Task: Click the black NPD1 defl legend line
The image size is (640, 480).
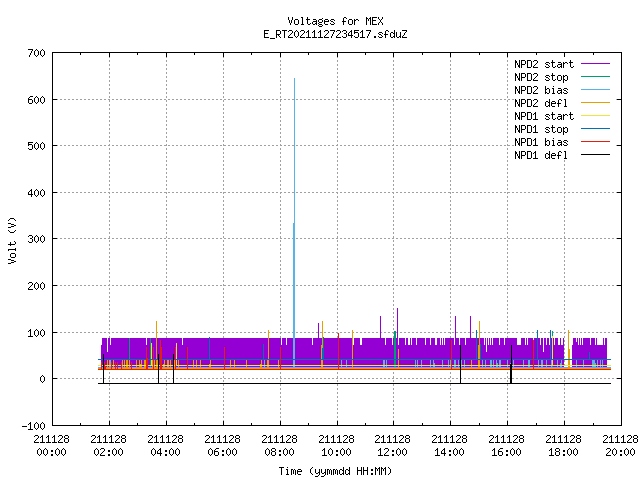Action: (x=595, y=155)
